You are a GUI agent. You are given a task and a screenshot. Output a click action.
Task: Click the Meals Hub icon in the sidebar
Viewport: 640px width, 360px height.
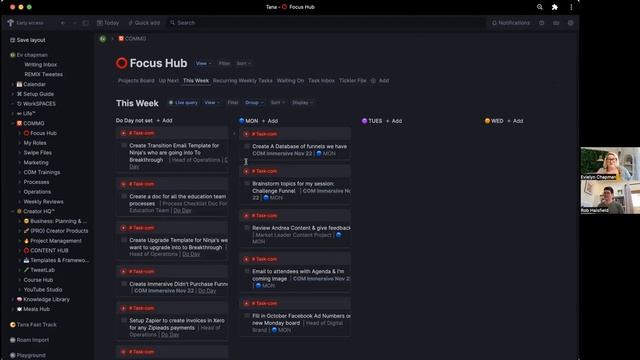tap(19, 309)
